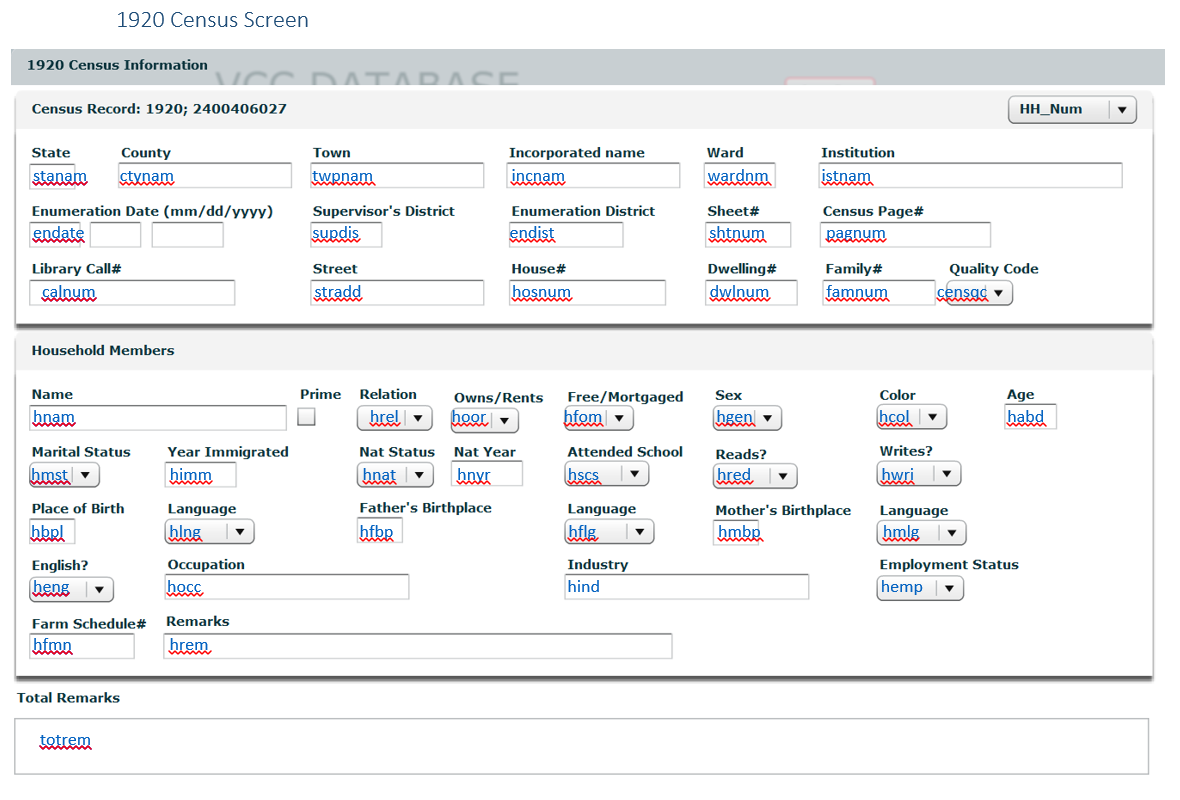Expand the Relation dropdown

[x=395, y=418]
